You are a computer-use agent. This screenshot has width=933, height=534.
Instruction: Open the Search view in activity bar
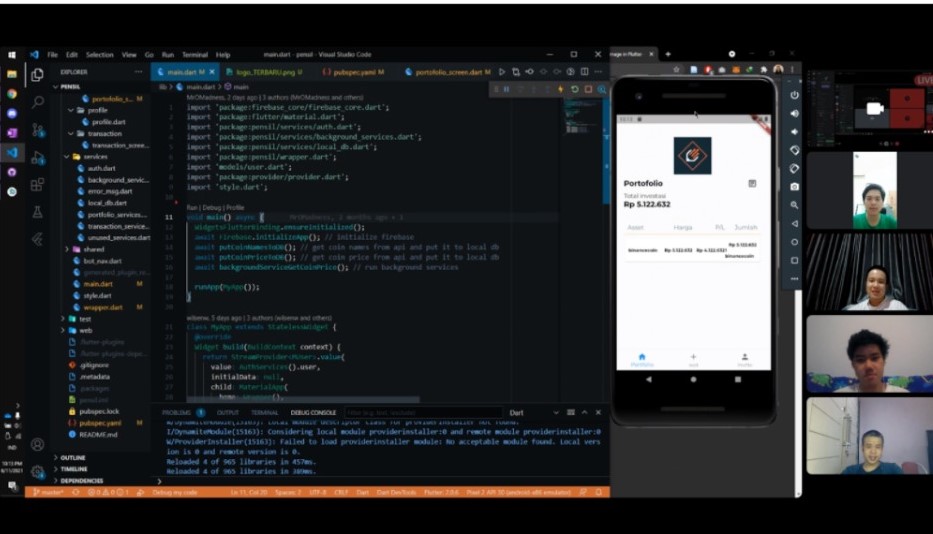[37, 101]
